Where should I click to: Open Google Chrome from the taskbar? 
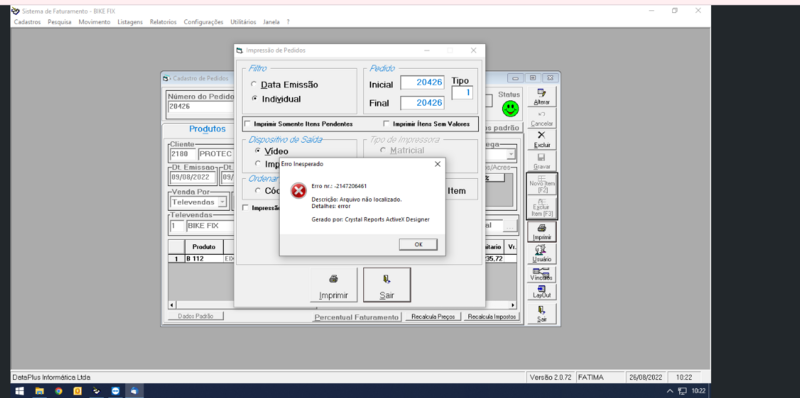59,391
